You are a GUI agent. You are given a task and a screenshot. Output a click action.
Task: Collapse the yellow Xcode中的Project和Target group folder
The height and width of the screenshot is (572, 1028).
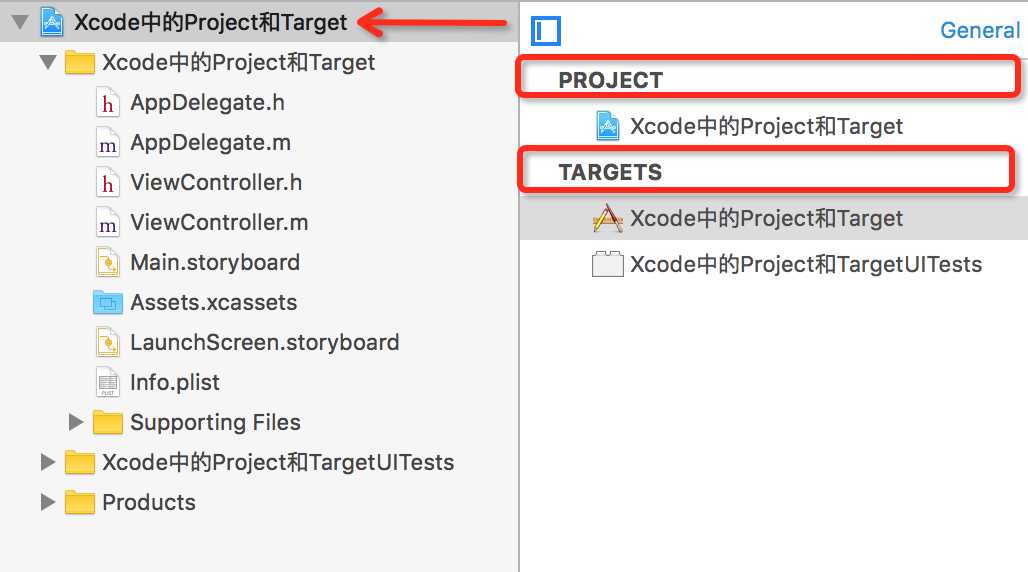[48, 62]
